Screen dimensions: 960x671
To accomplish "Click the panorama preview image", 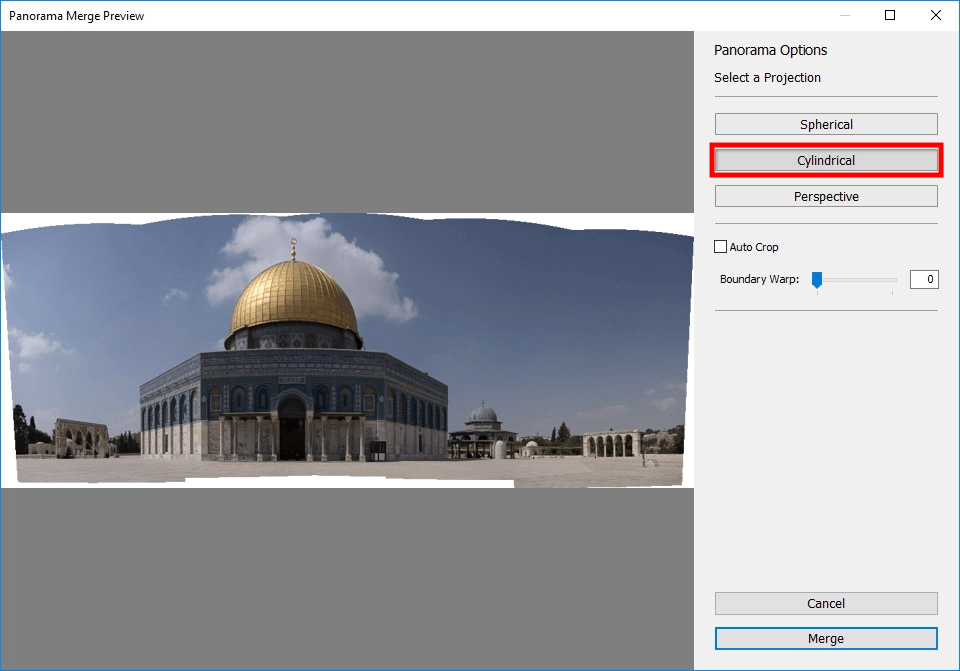I will tap(347, 350).
